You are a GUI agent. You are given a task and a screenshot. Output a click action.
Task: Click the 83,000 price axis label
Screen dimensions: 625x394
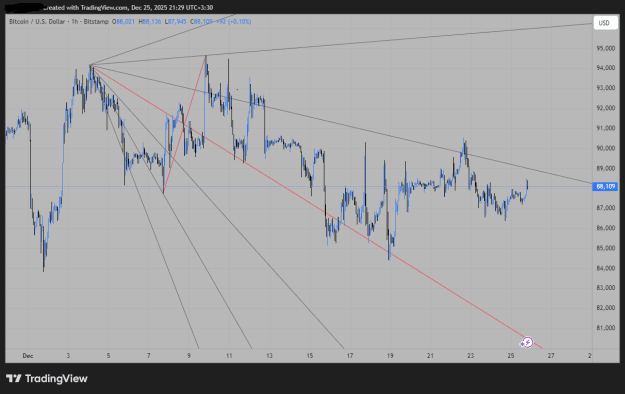[605, 288]
